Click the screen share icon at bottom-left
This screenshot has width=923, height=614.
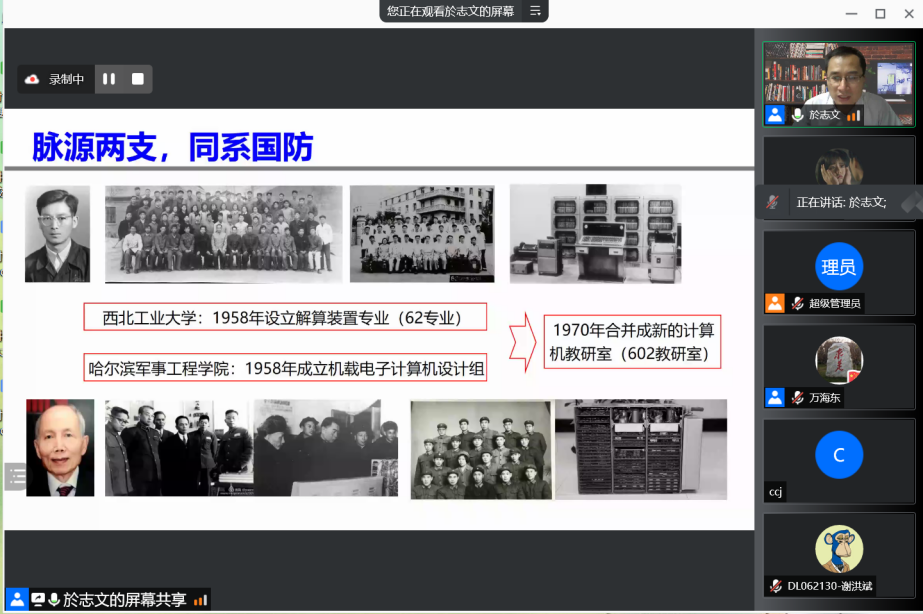[38, 600]
